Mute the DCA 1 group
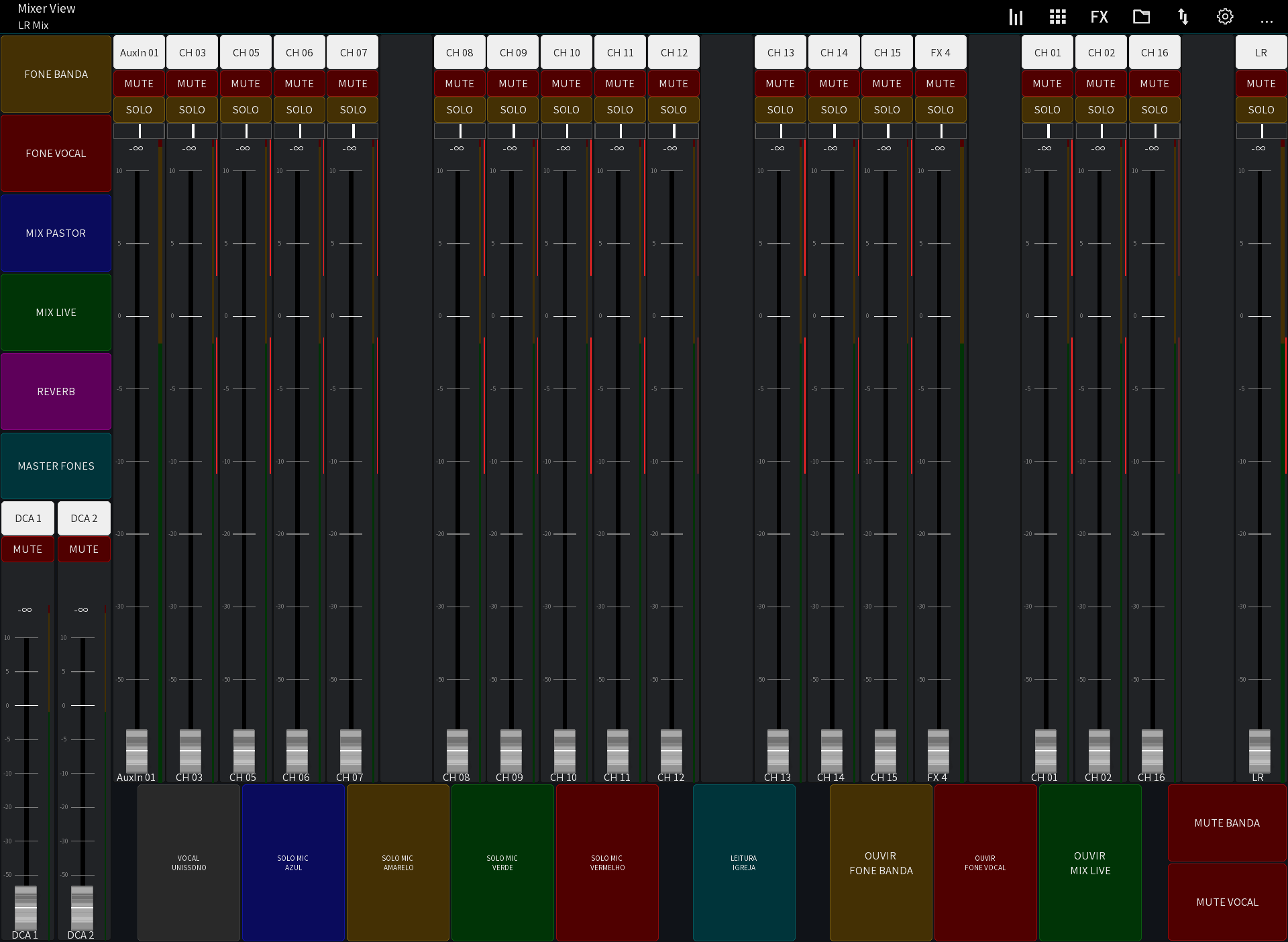 [x=28, y=549]
